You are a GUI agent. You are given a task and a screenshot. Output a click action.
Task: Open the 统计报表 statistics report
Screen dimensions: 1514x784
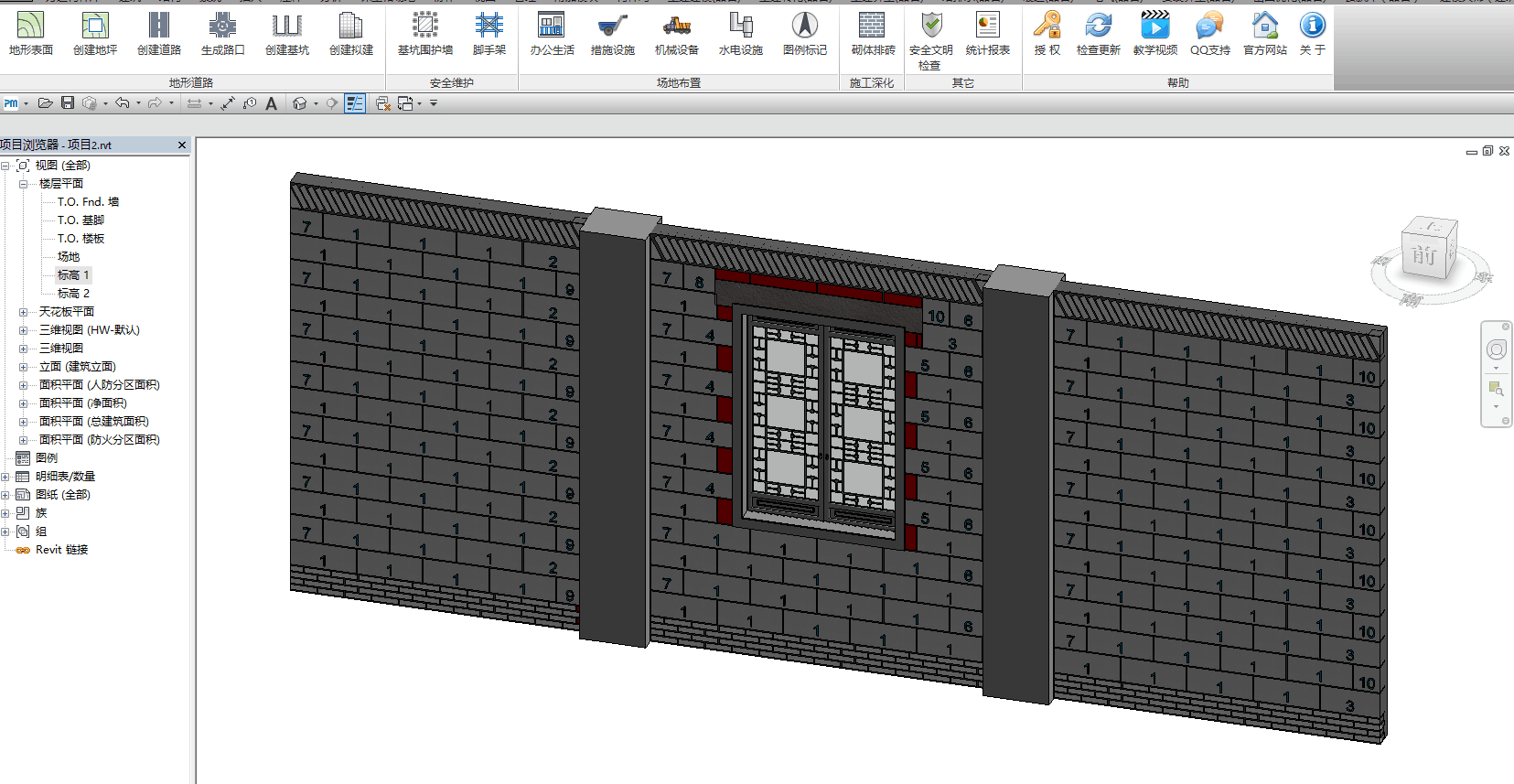(x=987, y=34)
